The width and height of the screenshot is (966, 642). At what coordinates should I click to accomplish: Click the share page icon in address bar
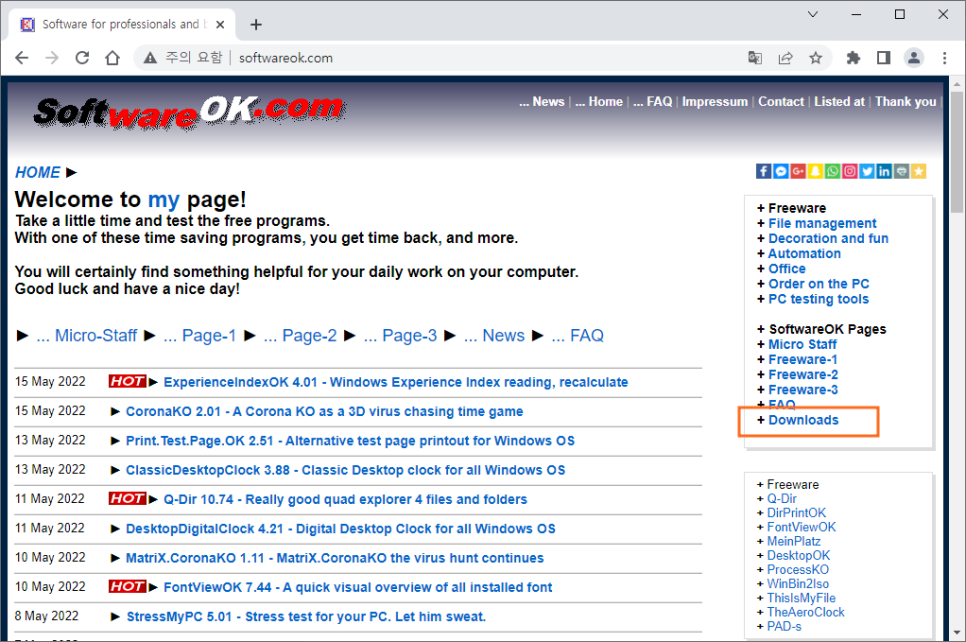[785, 58]
